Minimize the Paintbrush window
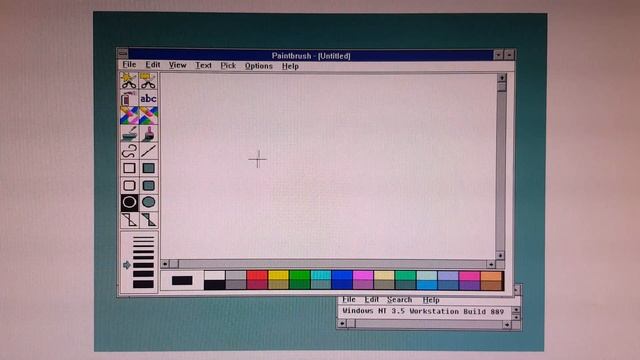 point(498,54)
